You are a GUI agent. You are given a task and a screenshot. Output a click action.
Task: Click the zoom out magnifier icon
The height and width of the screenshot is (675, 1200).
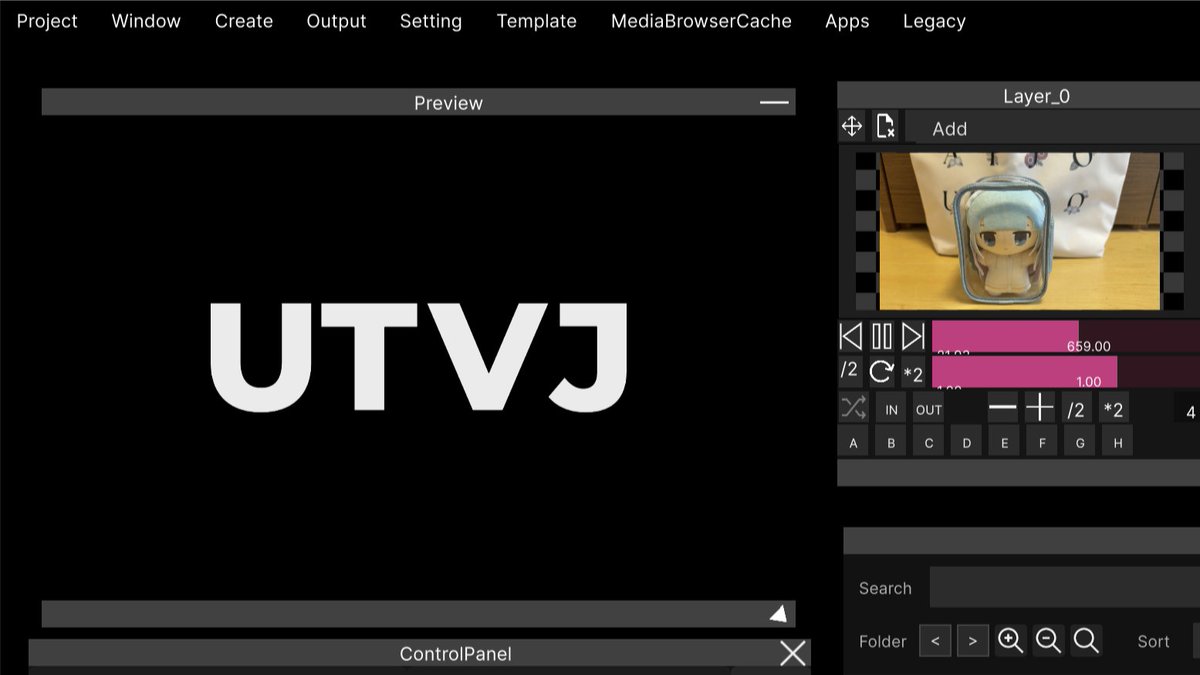click(1048, 640)
